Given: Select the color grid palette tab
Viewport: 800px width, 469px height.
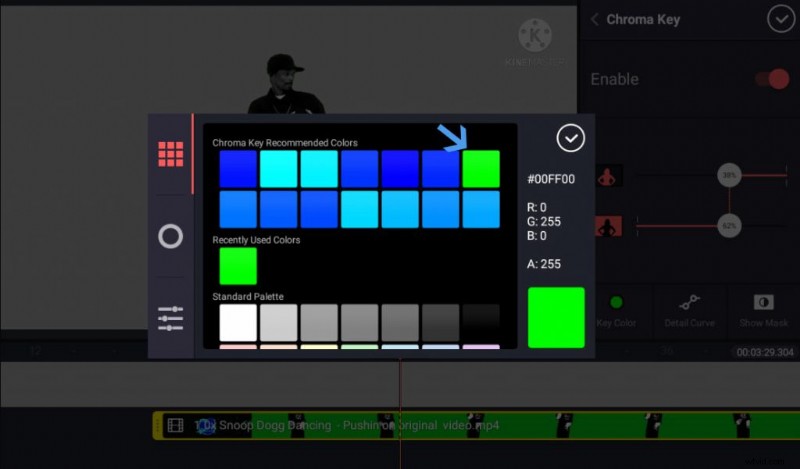Looking at the screenshot, I should tap(171, 154).
